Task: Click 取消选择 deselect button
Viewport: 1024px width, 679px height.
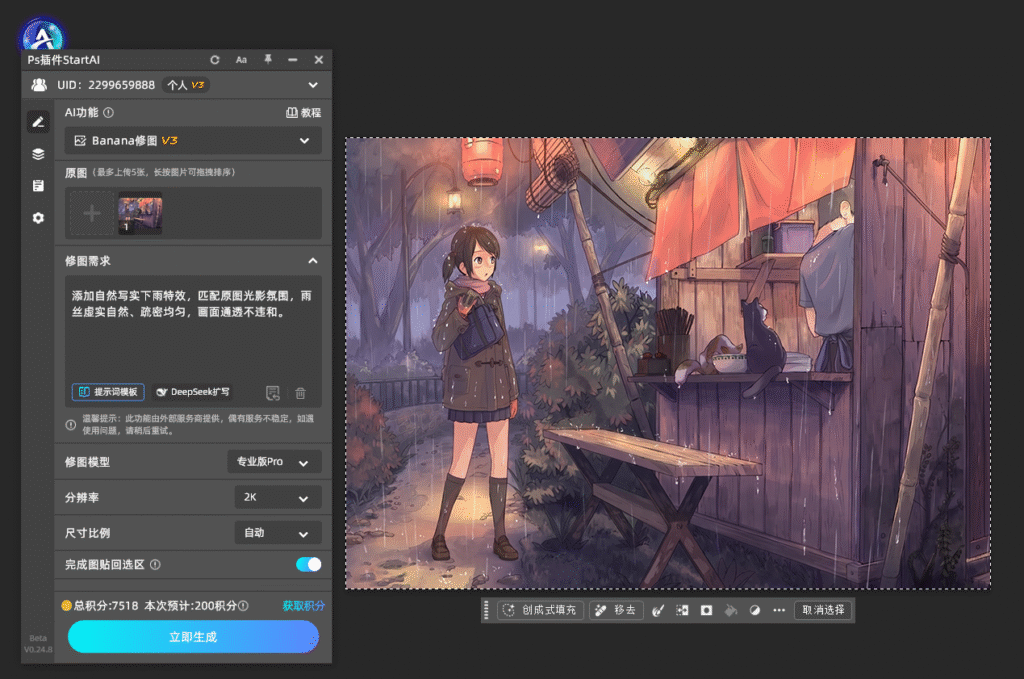Action: click(x=823, y=610)
